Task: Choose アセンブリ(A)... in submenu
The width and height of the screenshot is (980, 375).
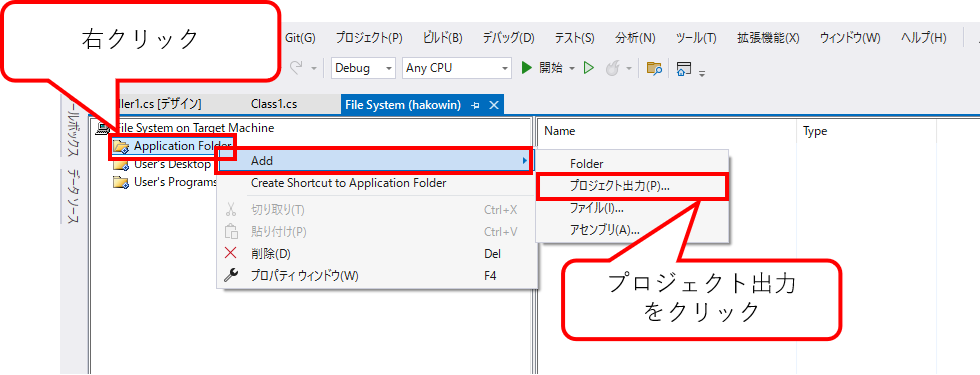Action: 631,229
